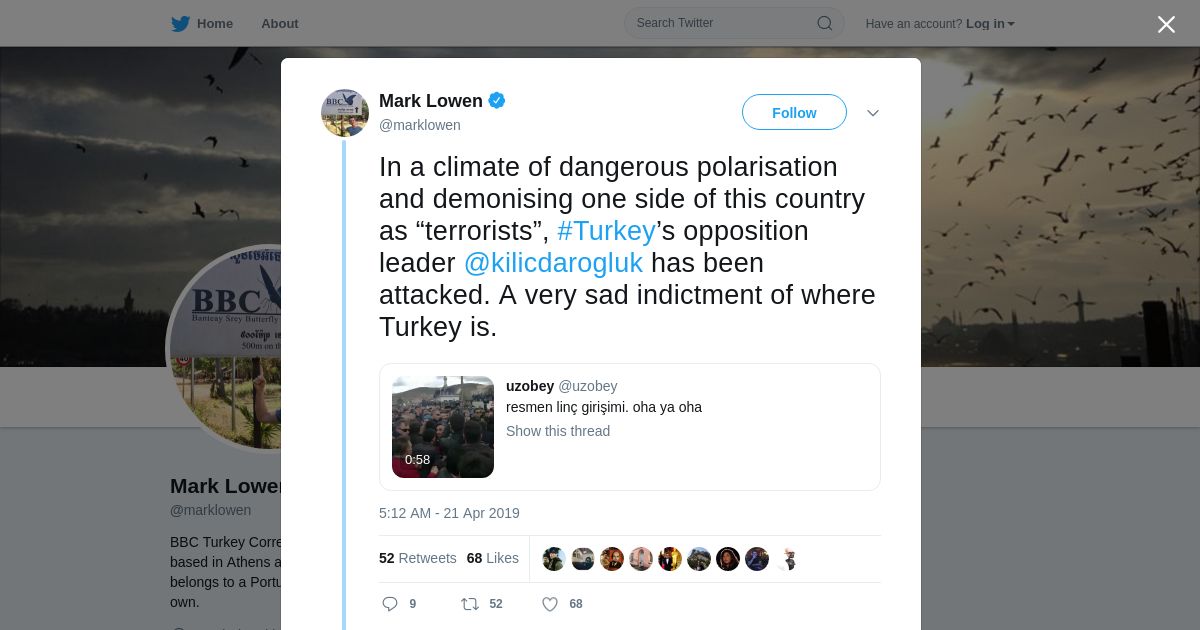Play the quoted tweet video thumbnail
Screen dimensions: 1200x630
click(443, 427)
